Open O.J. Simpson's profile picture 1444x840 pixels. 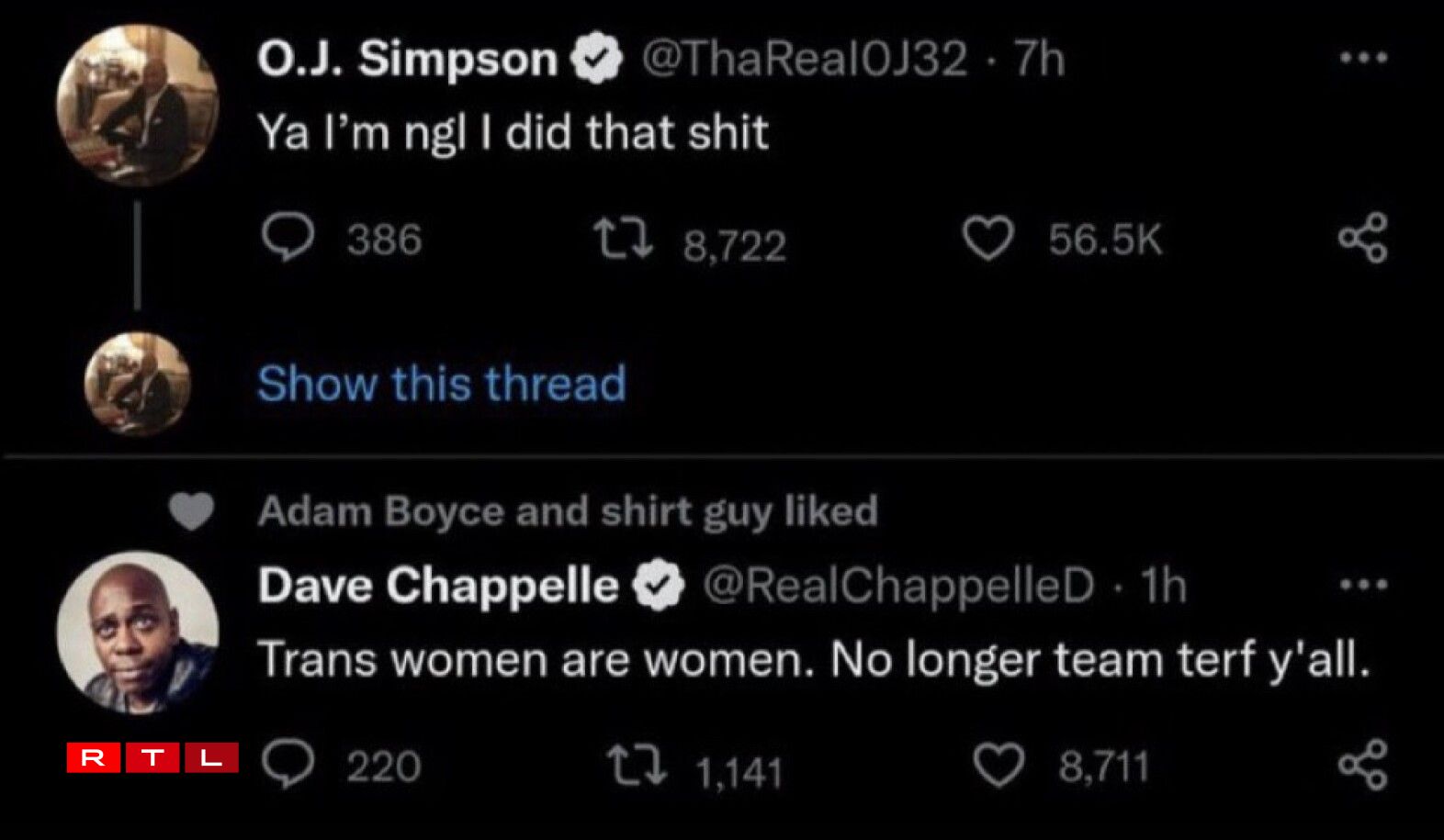(137, 106)
